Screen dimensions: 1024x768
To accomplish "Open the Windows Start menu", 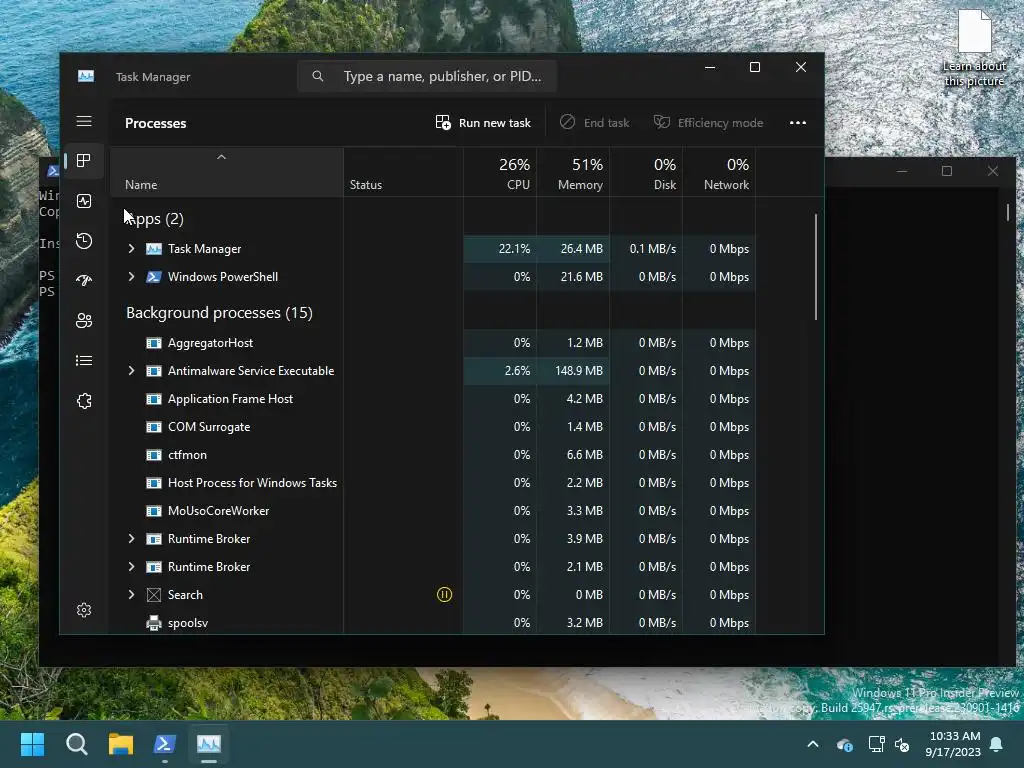I will [33, 744].
